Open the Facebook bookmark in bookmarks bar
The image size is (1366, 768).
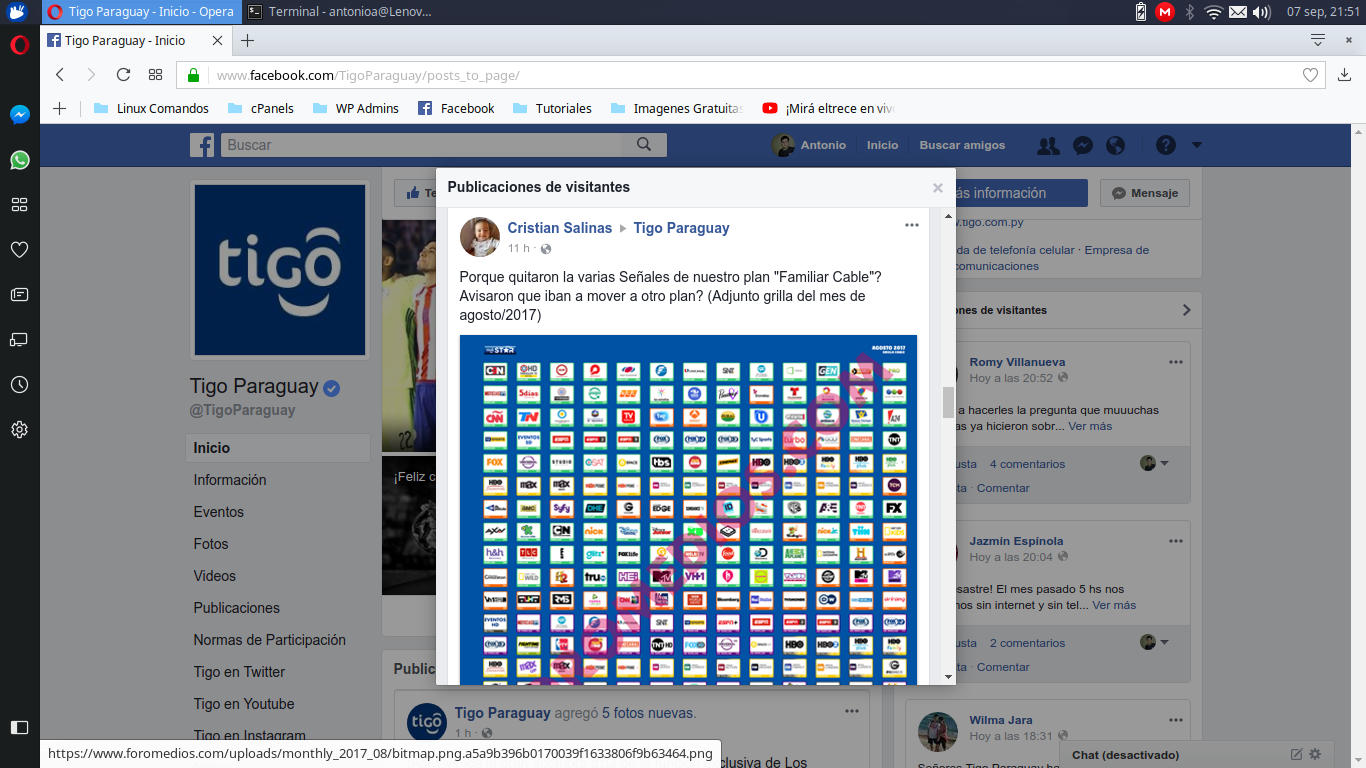point(456,108)
